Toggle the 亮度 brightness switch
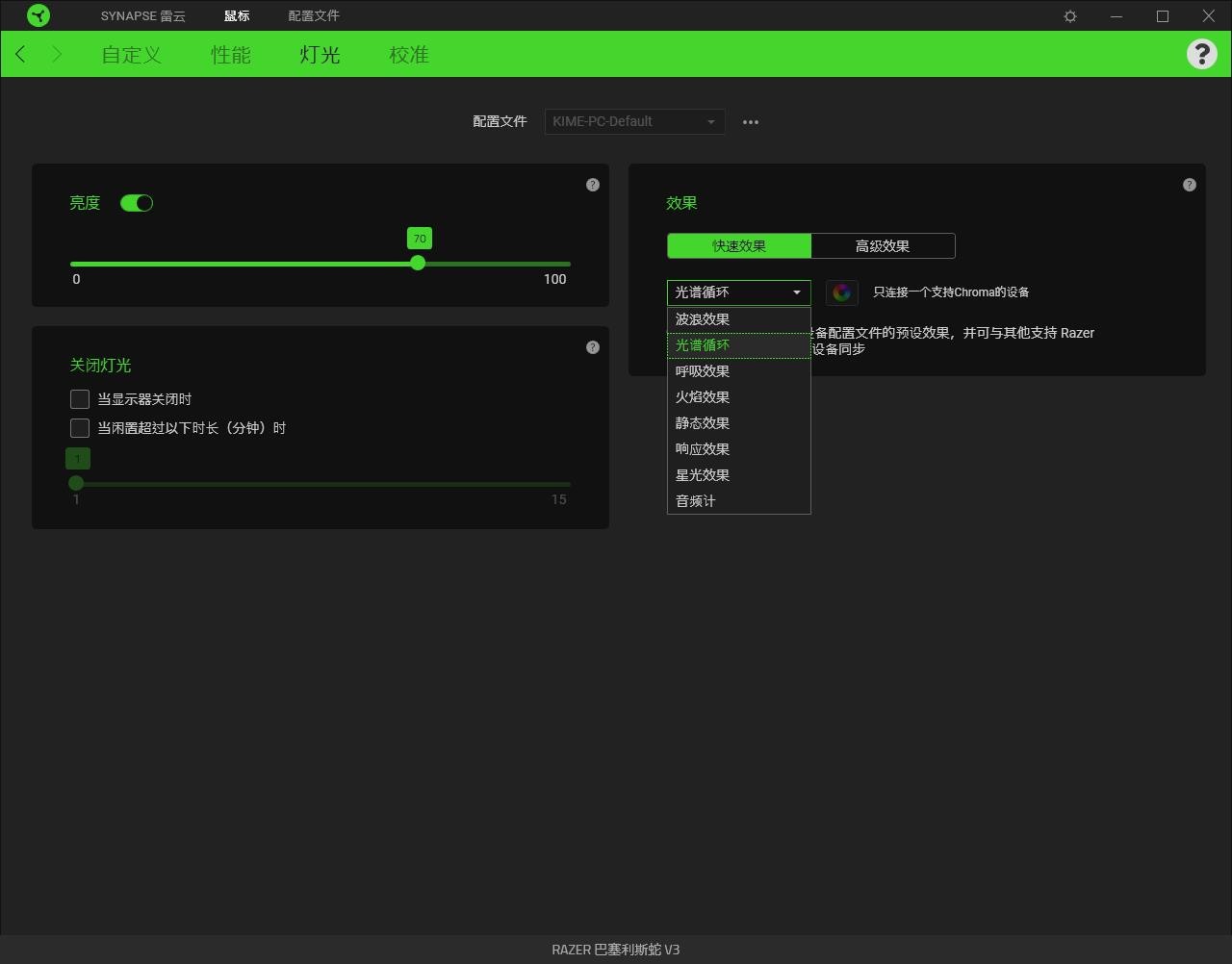 [x=137, y=203]
